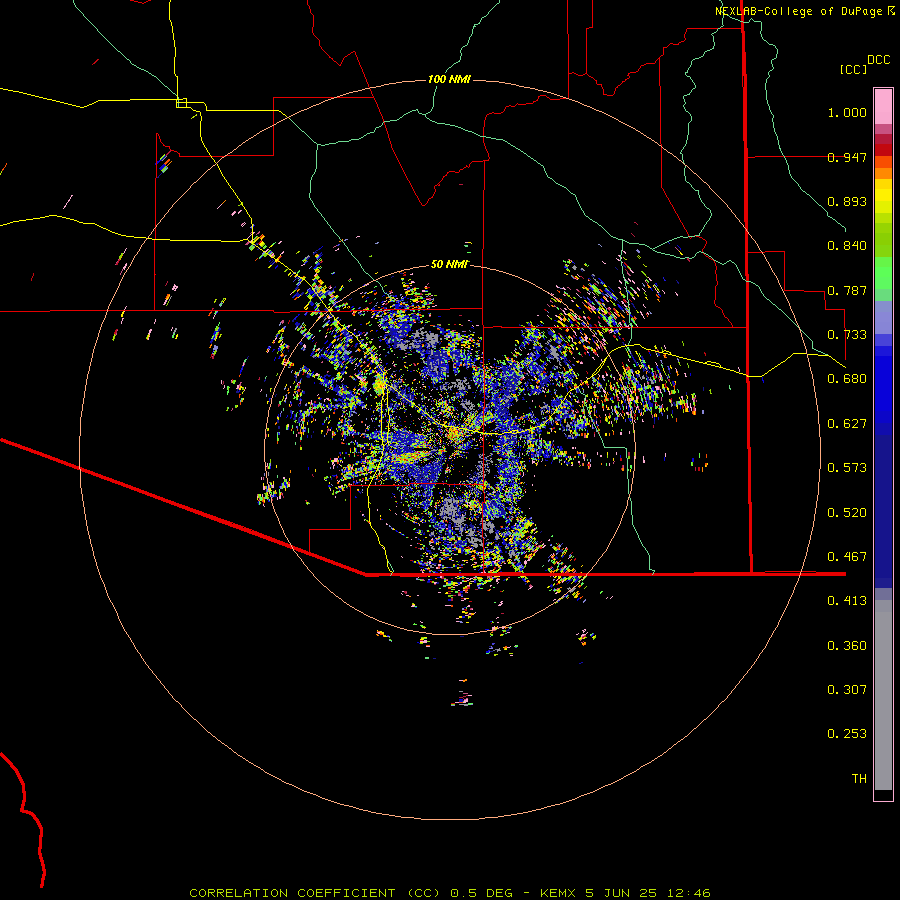Click the [CC] label above the color scale
The width and height of the screenshot is (900, 900).
[x=854, y=69]
